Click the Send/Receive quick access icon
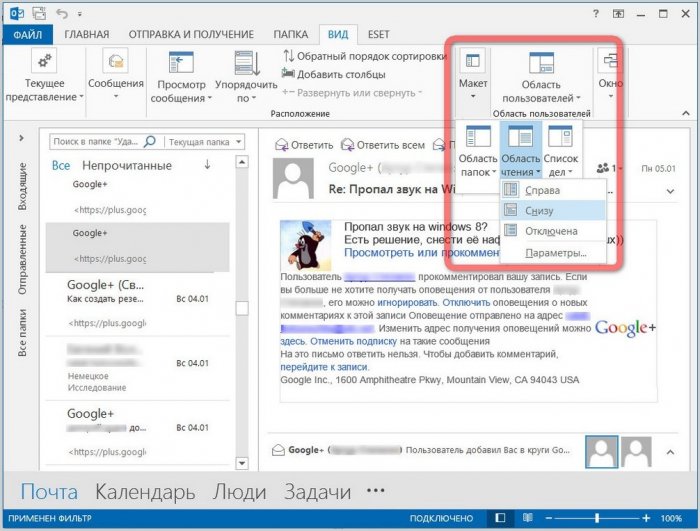This screenshot has height=531, width=700. 39,13
